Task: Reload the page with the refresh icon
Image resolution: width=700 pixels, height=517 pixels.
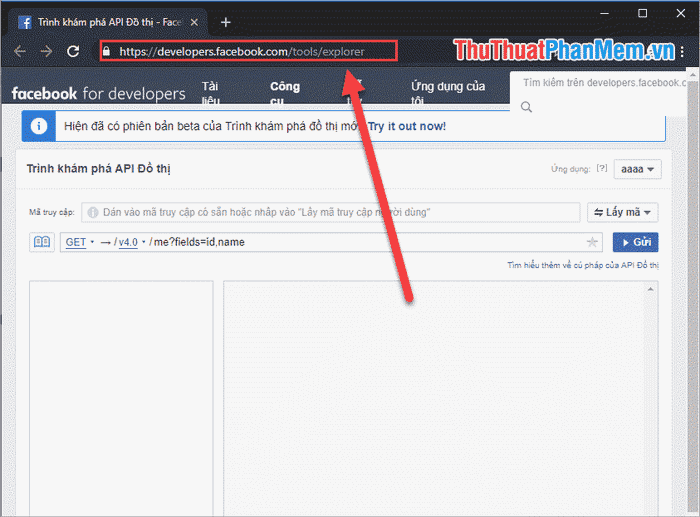Action: [x=73, y=51]
